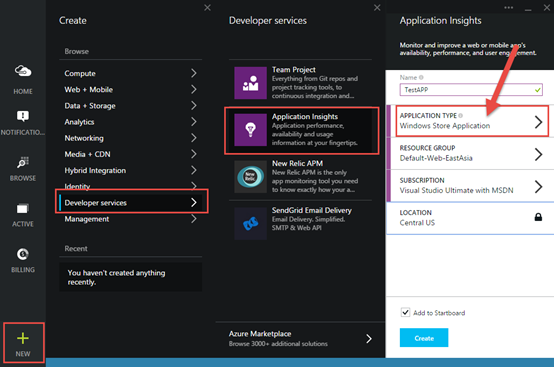Click the Application Insights lightbulb icon
Image resolution: width=554 pixels, height=367 pixels.
251,130
